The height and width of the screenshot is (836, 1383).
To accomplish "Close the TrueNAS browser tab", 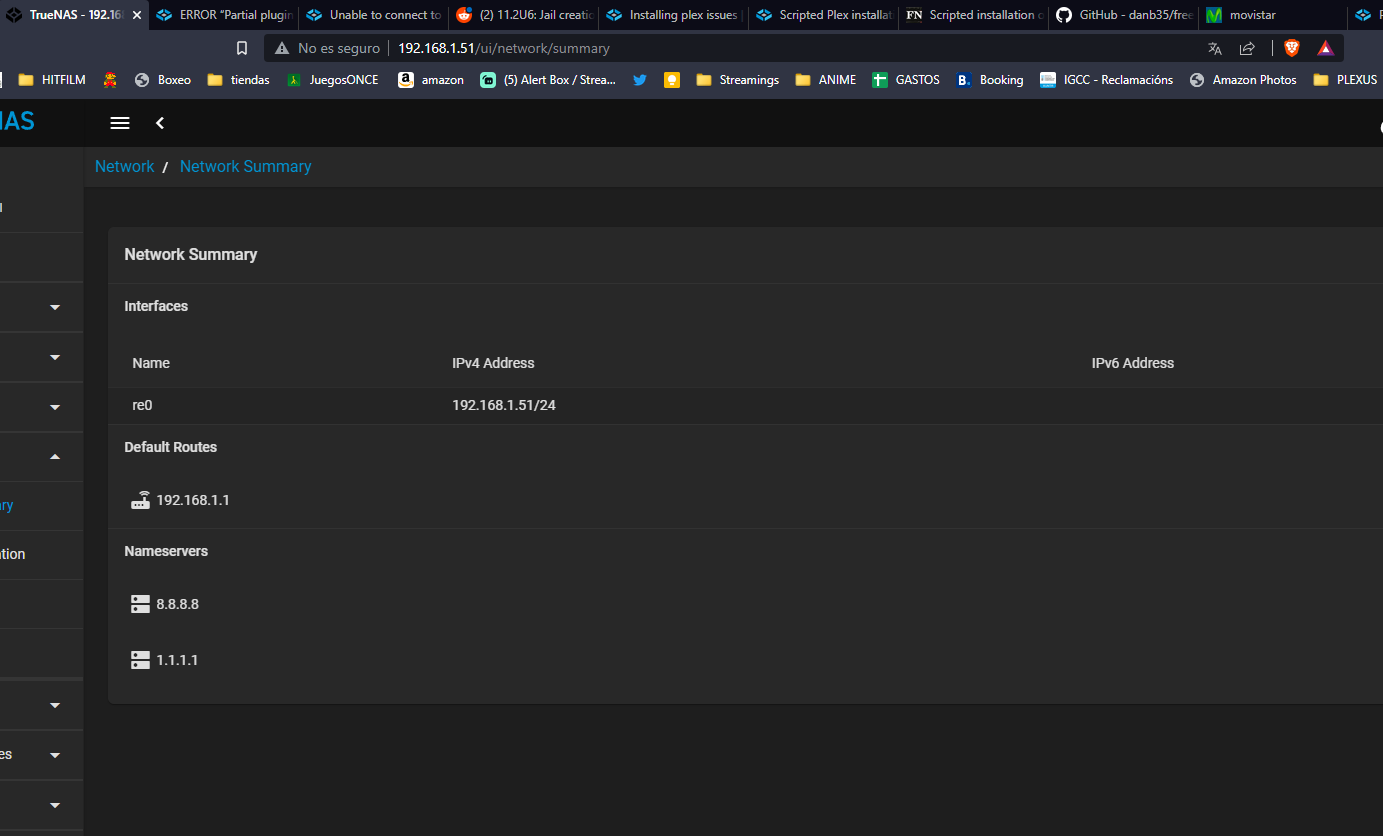I will point(137,15).
